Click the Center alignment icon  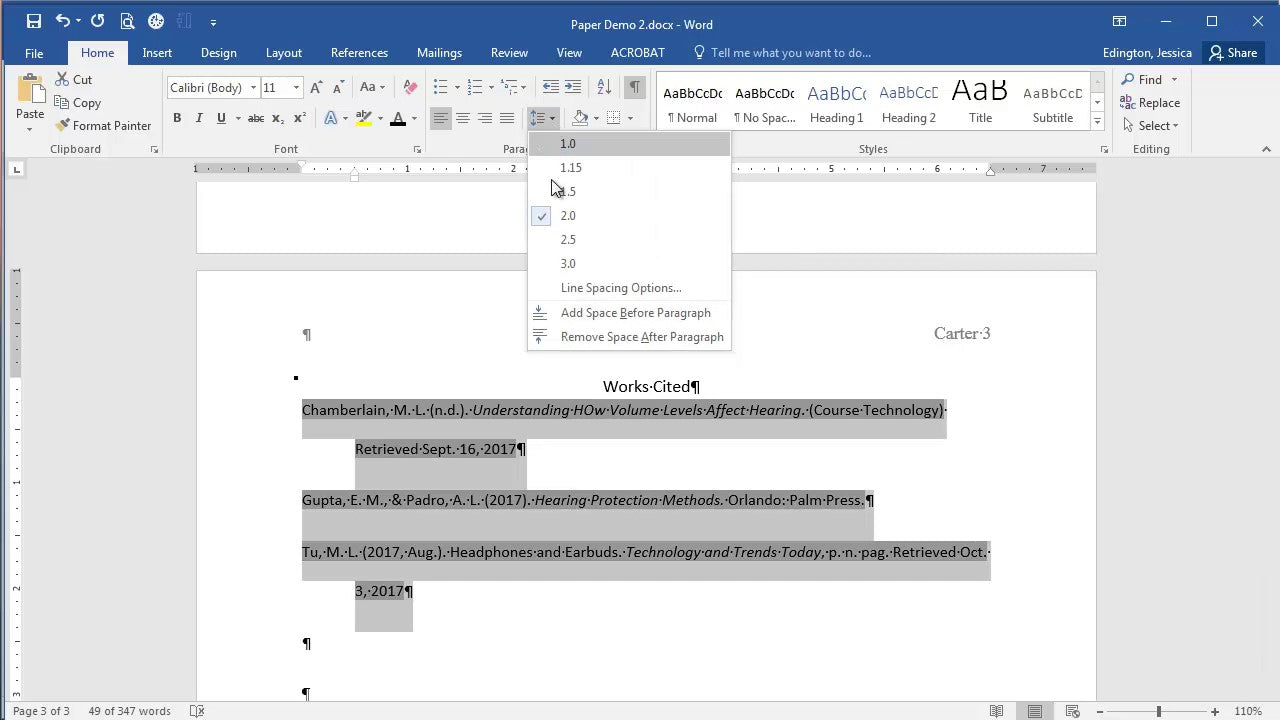click(463, 118)
